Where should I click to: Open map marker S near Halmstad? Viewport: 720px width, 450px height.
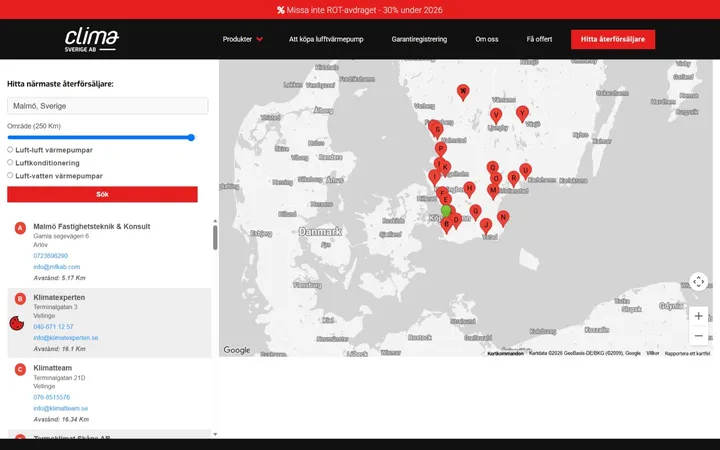click(x=438, y=130)
